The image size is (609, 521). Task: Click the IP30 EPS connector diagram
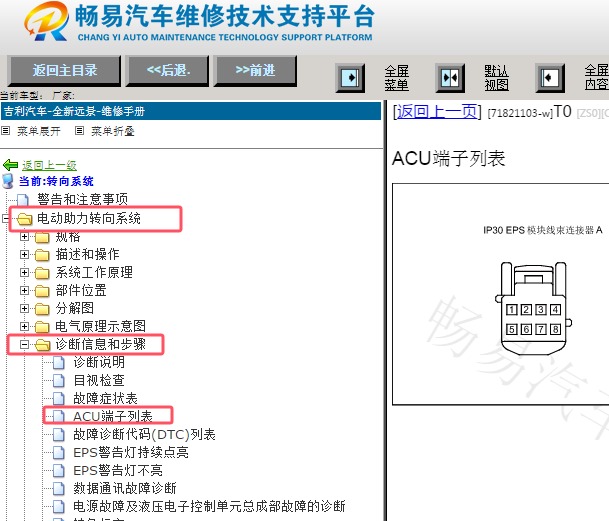click(x=533, y=308)
